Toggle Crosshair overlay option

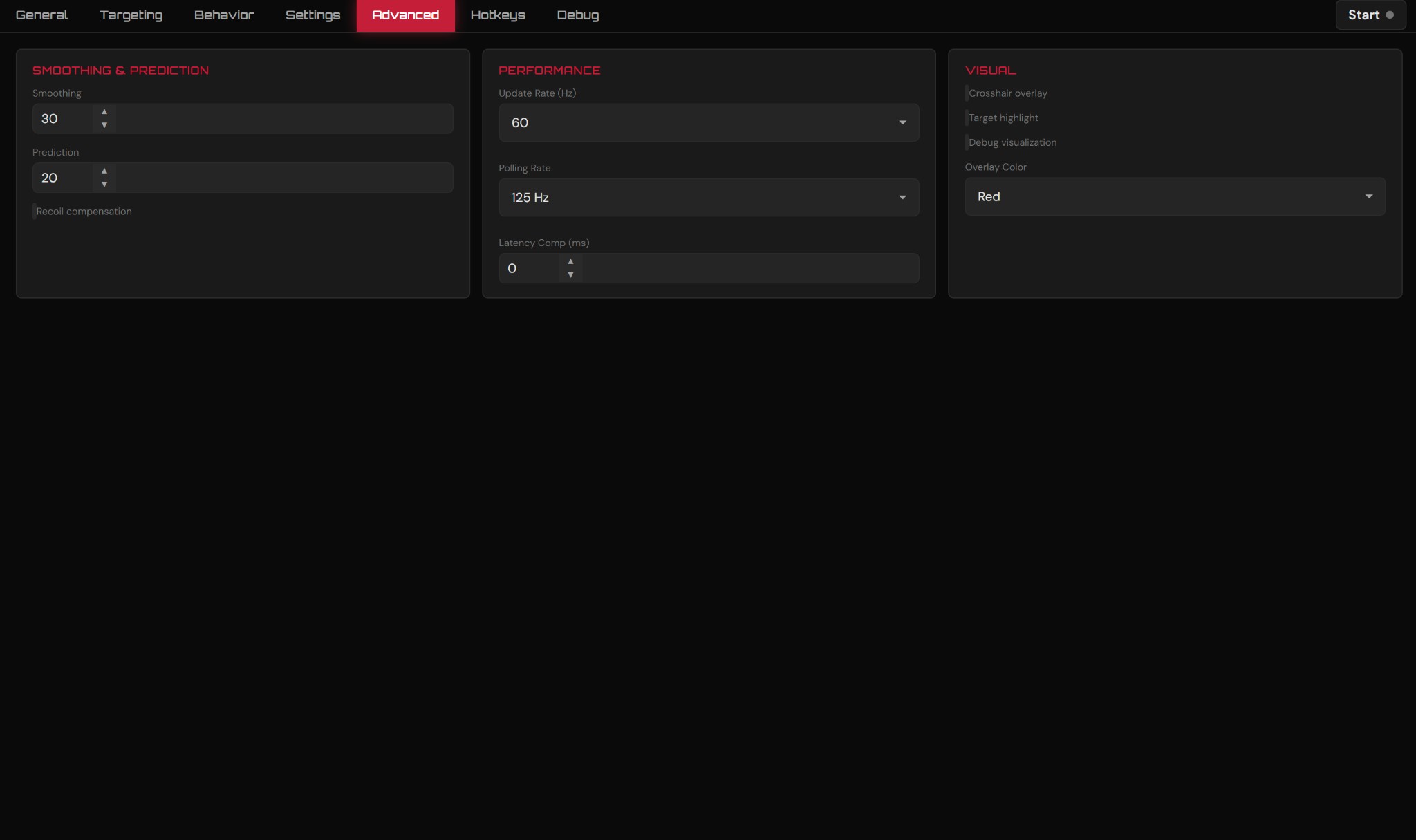click(967, 93)
